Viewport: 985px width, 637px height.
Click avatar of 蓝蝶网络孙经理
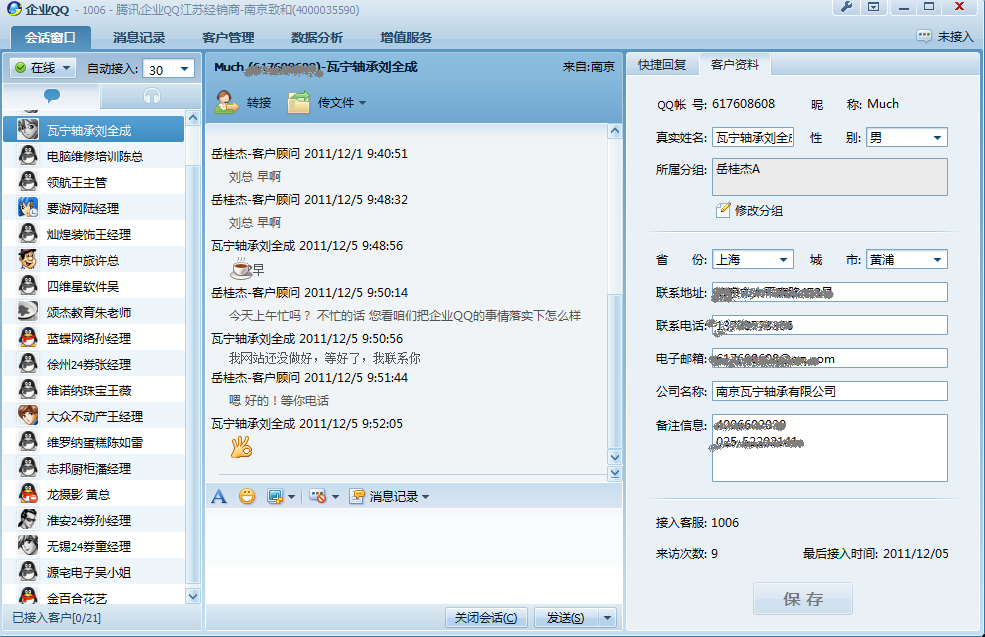coord(28,338)
